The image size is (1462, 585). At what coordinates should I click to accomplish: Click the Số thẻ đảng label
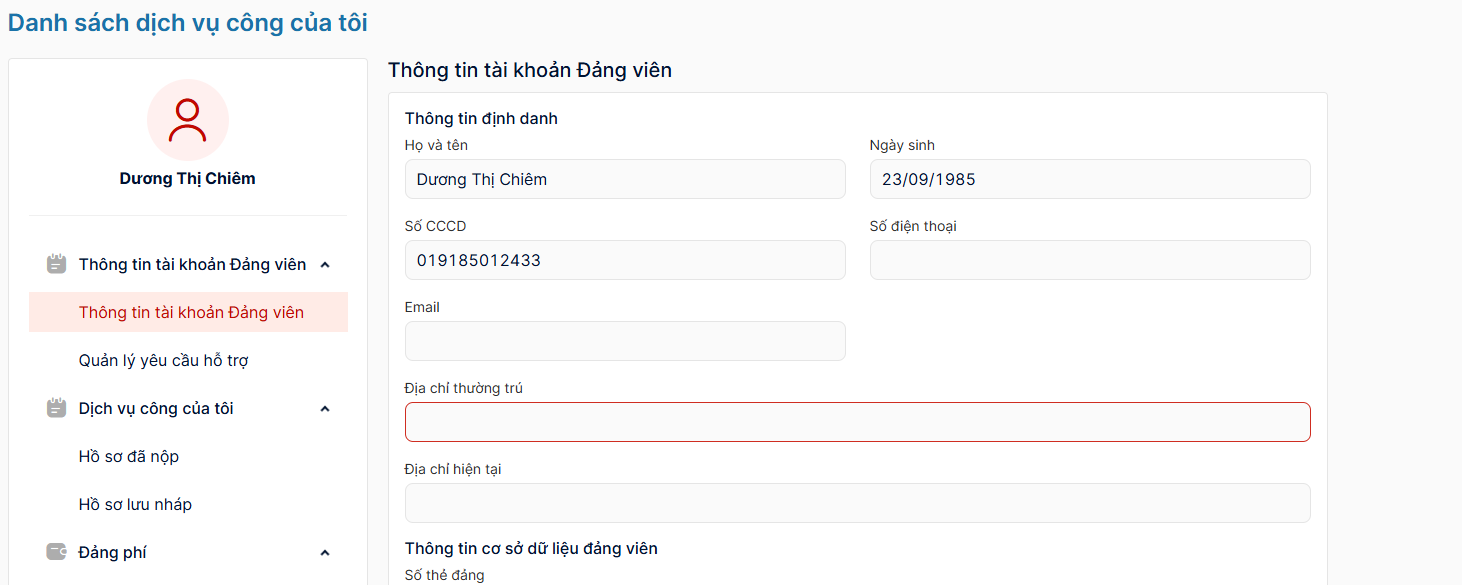[444, 575]
